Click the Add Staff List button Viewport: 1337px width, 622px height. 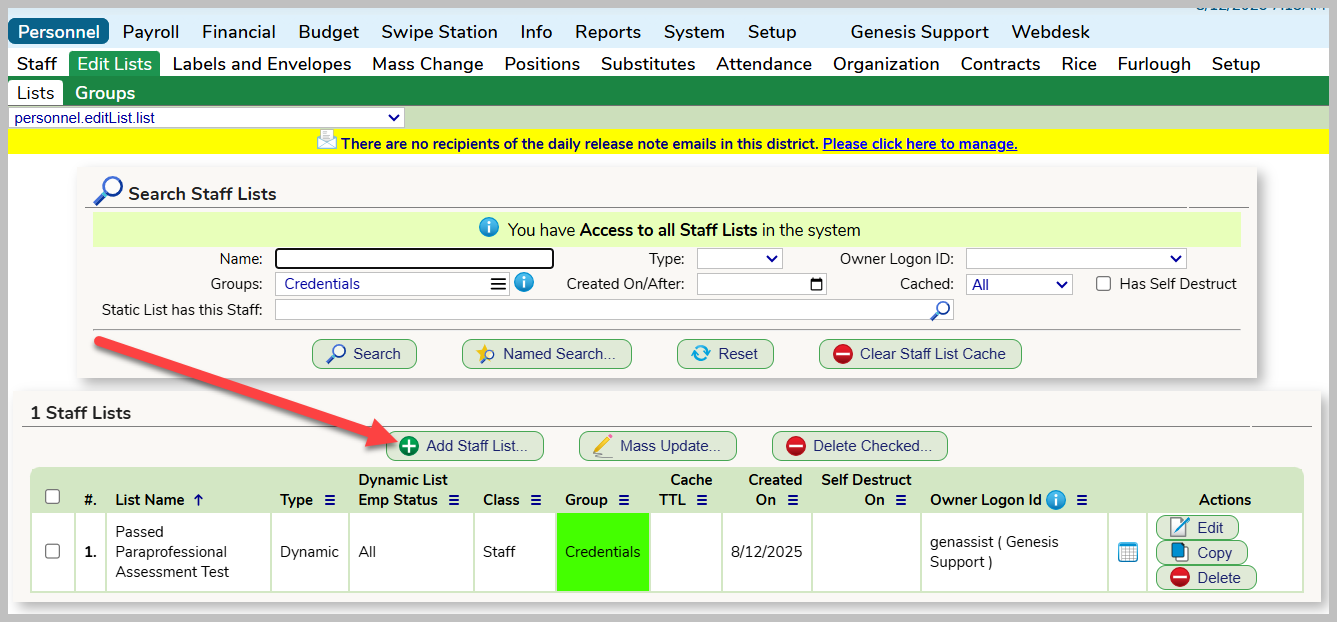click(x=465, y=446)
